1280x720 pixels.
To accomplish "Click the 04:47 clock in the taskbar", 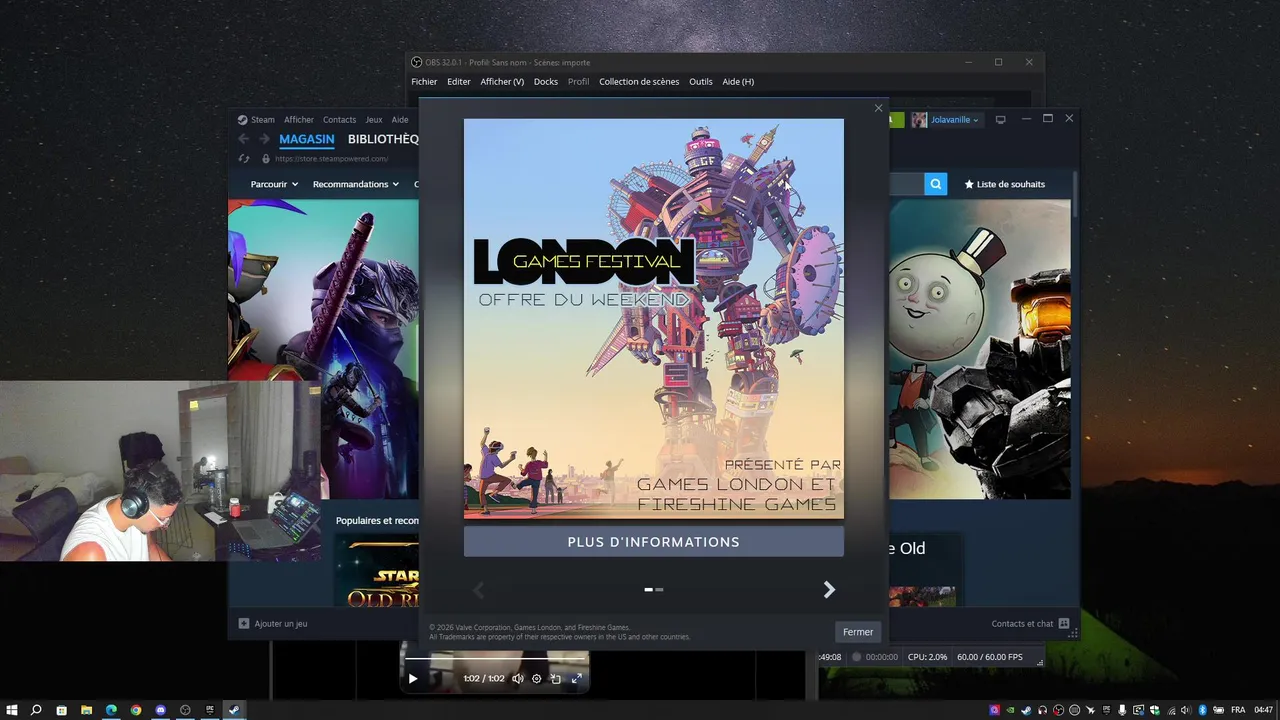I will 1264,710.
